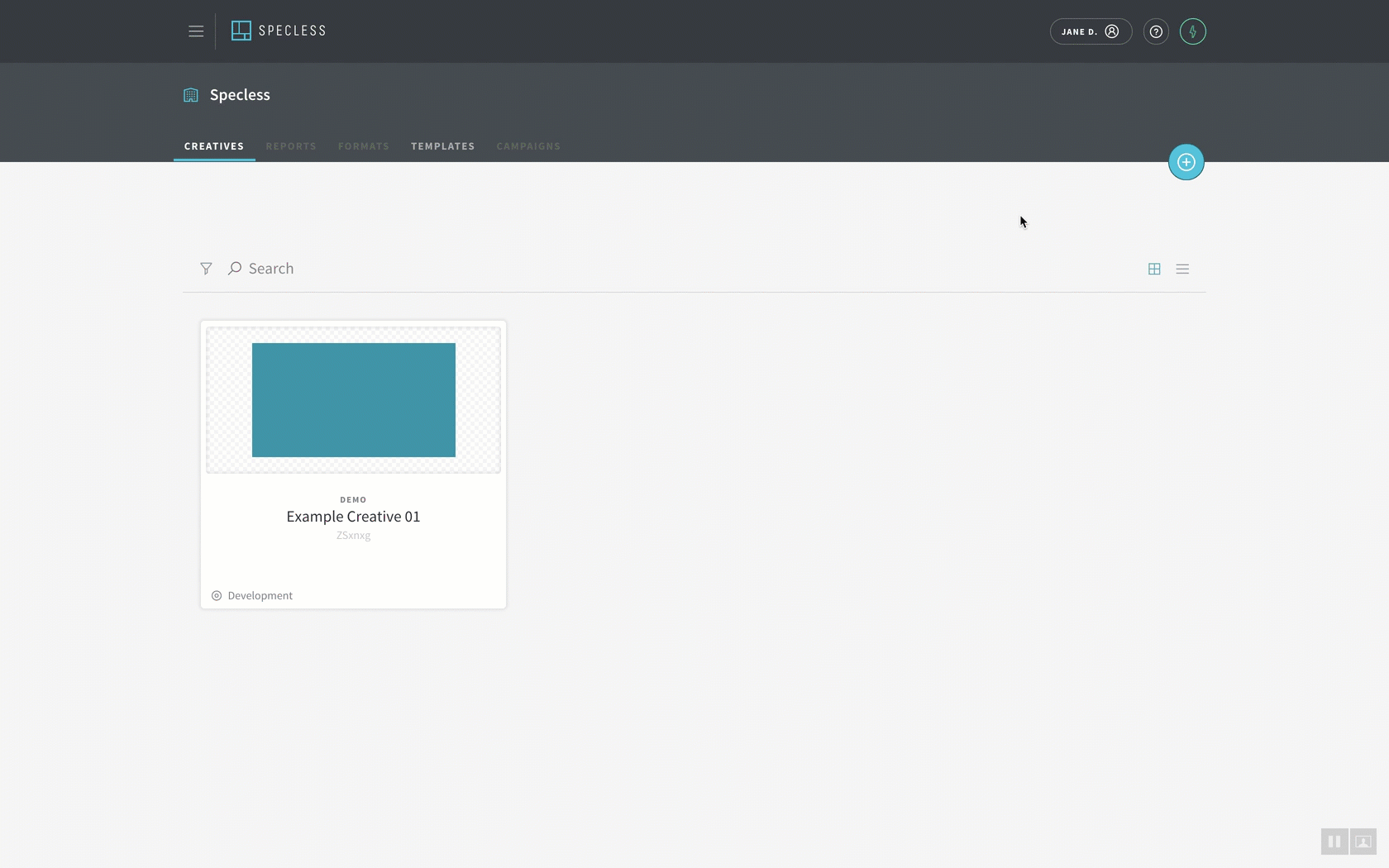Add a new creative with plus button

pyautogui.click(x=1186, y=162)
